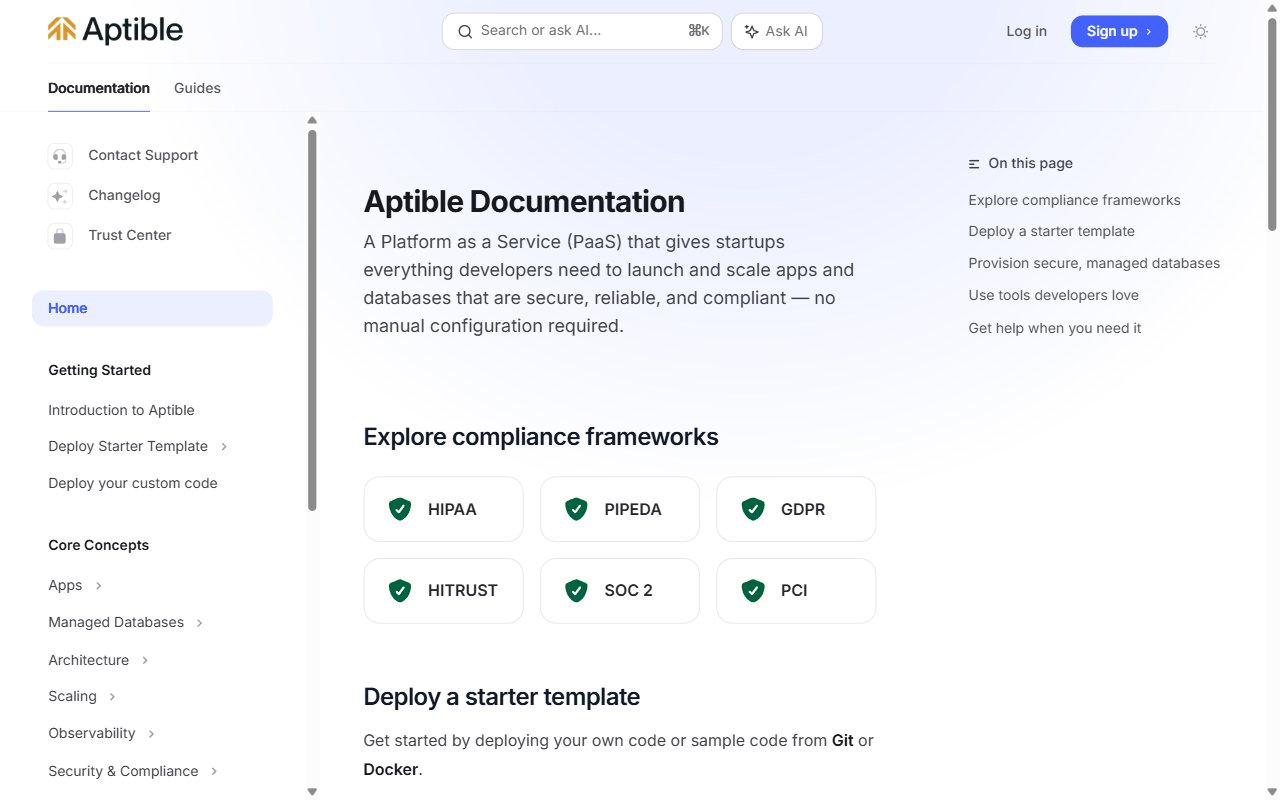Click the Ask AI button
The image size is (1280, 800).
click(777, 31)
